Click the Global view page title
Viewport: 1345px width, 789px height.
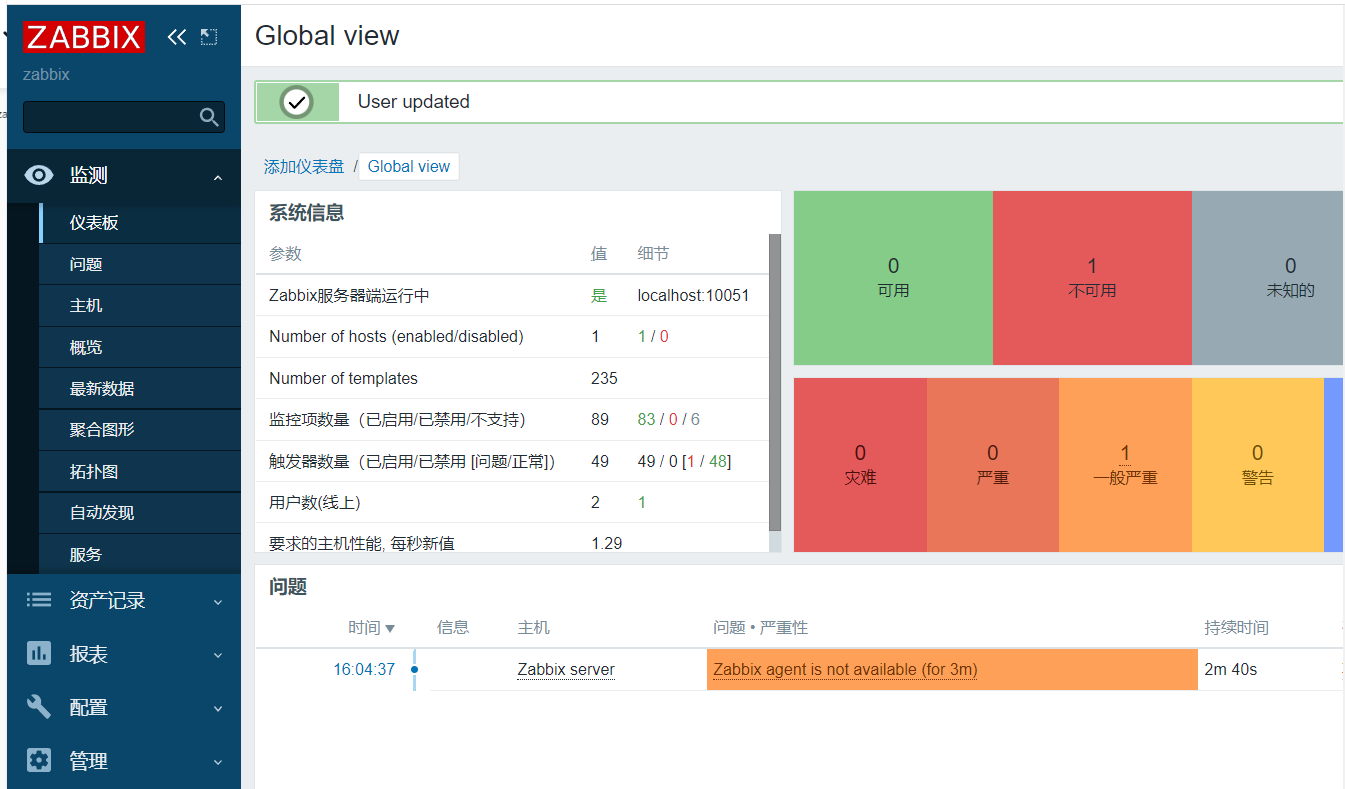(x=327, y=36)
